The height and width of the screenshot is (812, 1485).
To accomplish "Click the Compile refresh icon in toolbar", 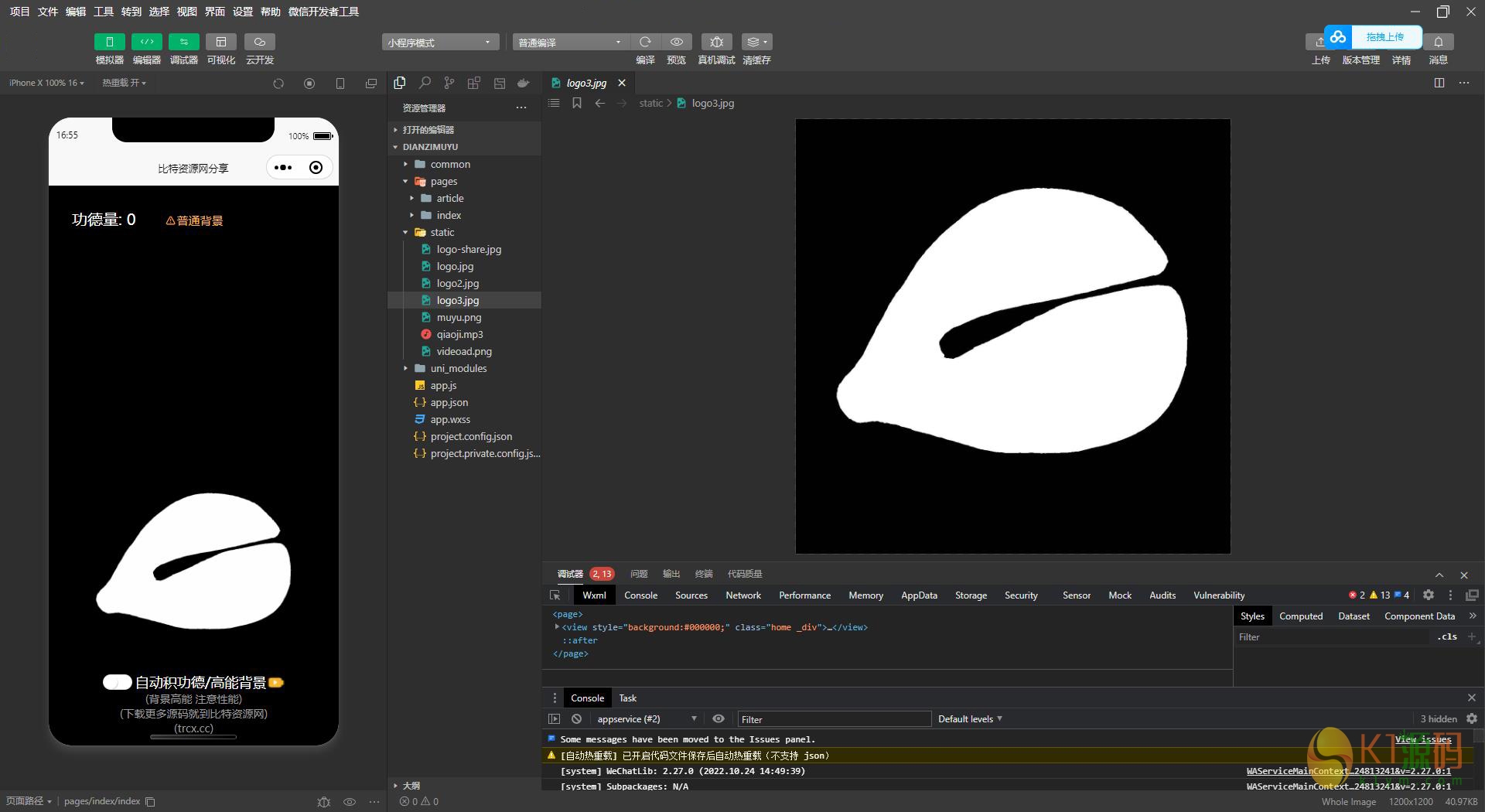I will pos(645,42).
